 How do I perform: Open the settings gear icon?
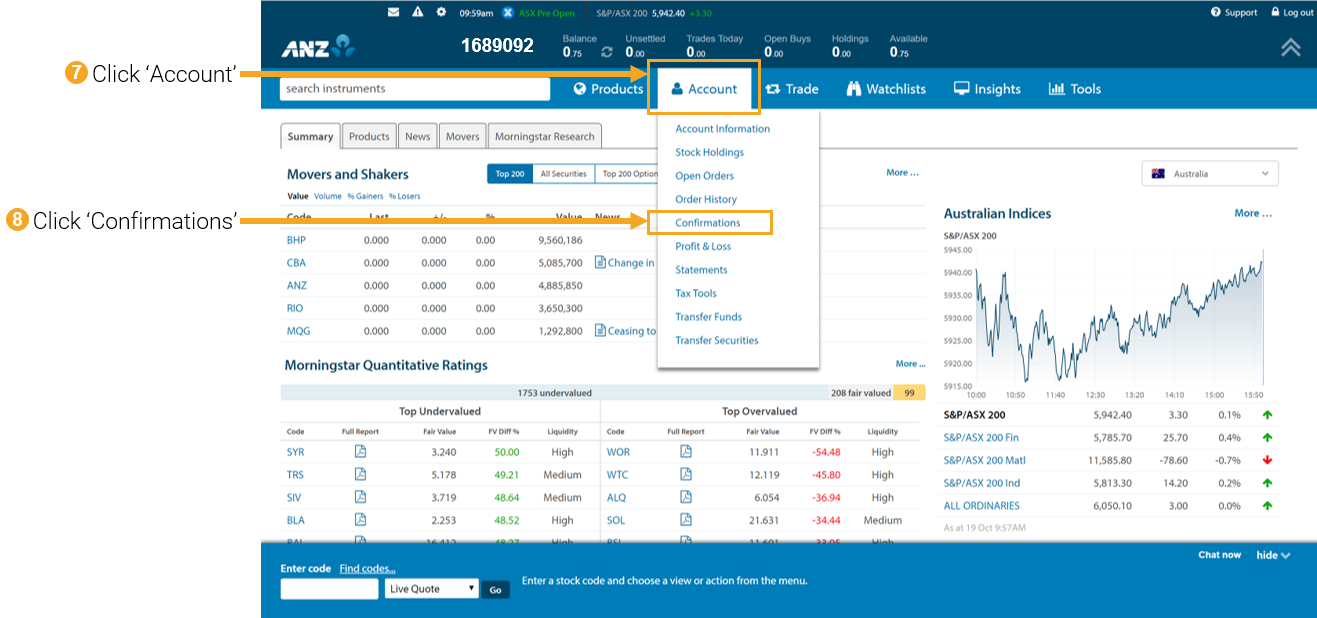click(441, 13)
